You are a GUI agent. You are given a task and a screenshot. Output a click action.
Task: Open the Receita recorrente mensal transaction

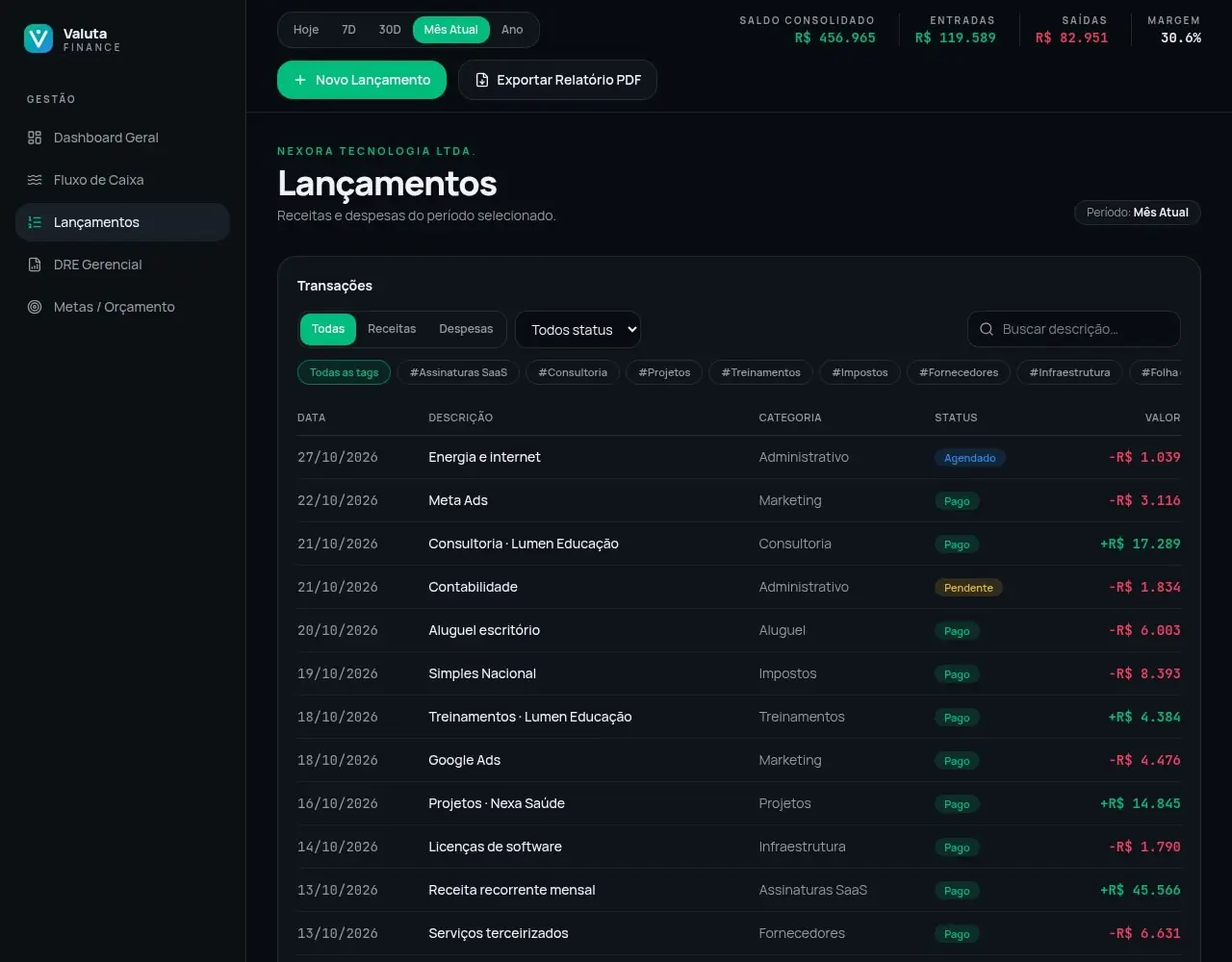point(739,890)
